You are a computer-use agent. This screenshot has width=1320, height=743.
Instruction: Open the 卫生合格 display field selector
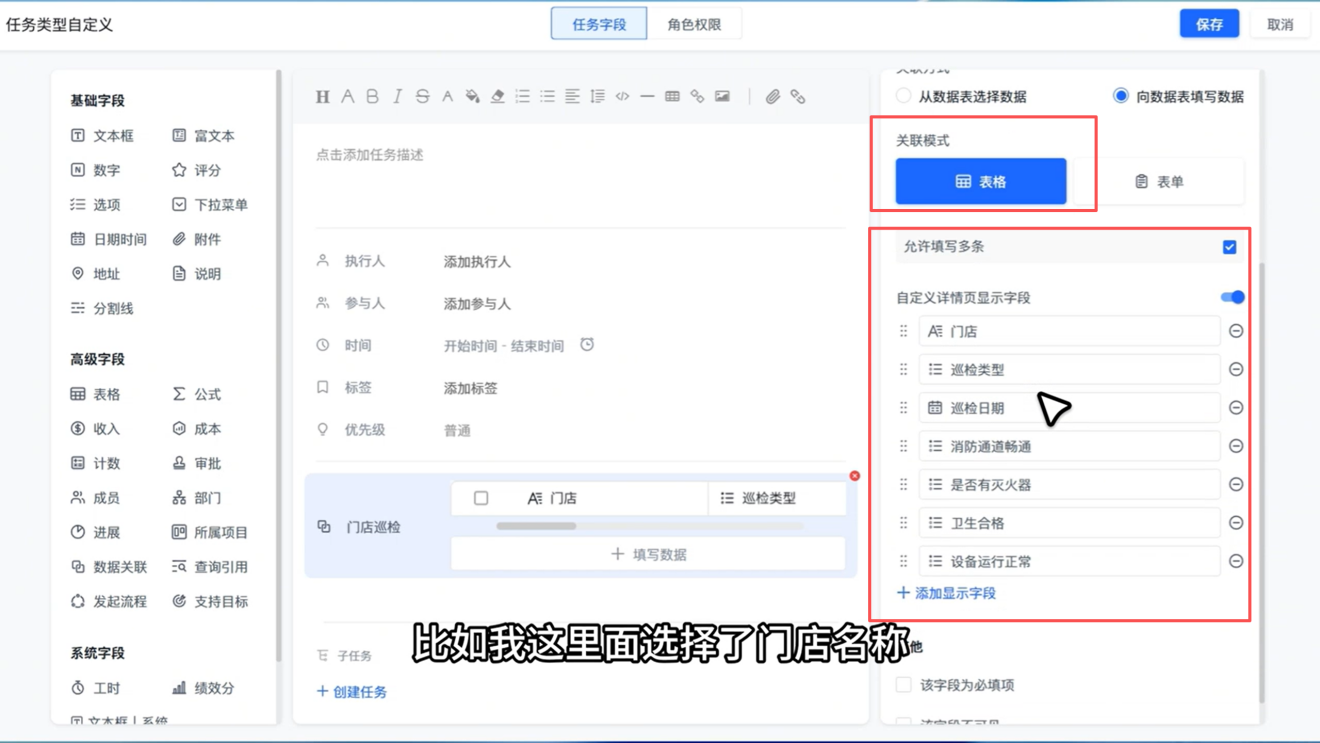[x=1069, y=523]
